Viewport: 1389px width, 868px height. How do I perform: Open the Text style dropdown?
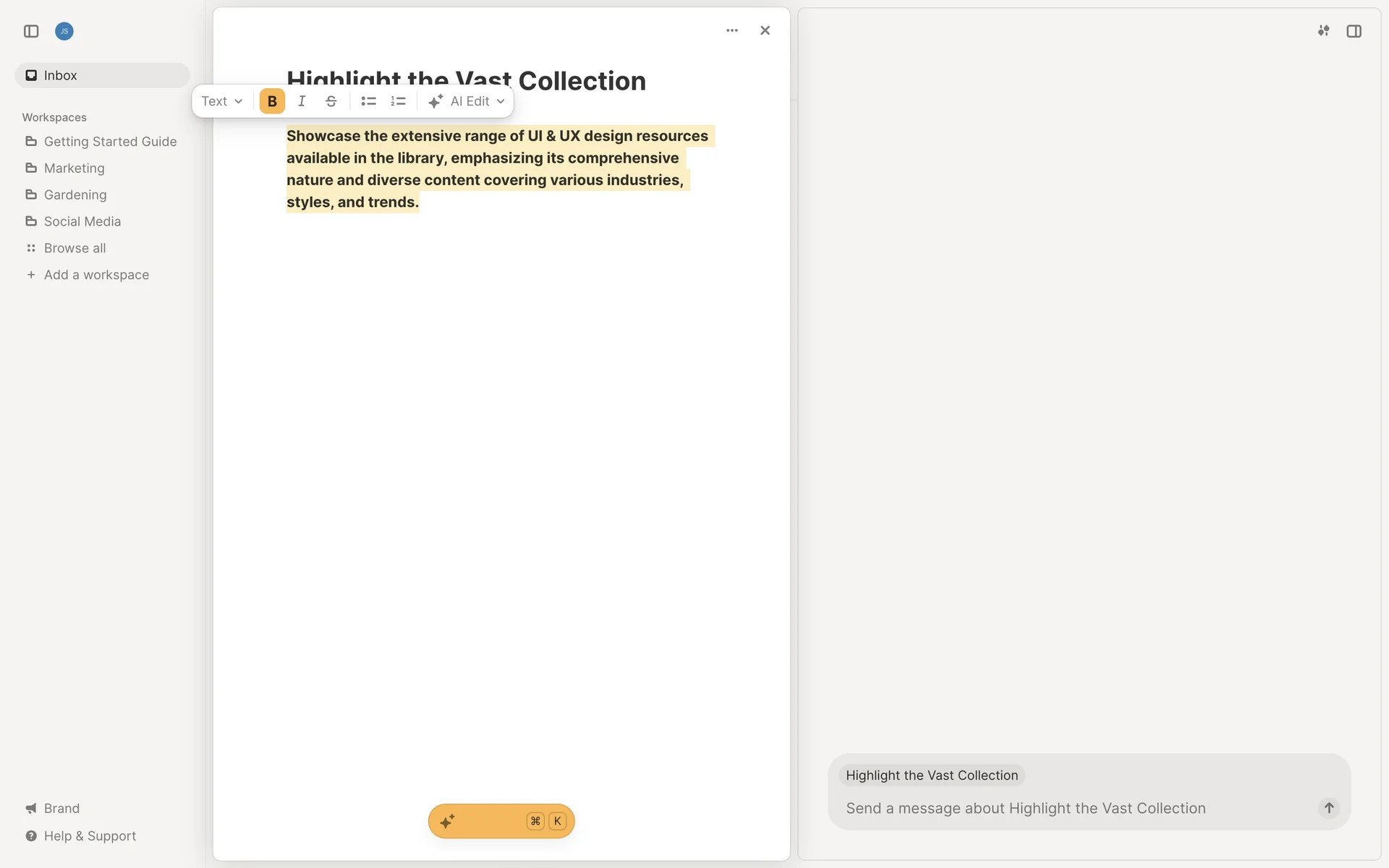click(221, 101)
